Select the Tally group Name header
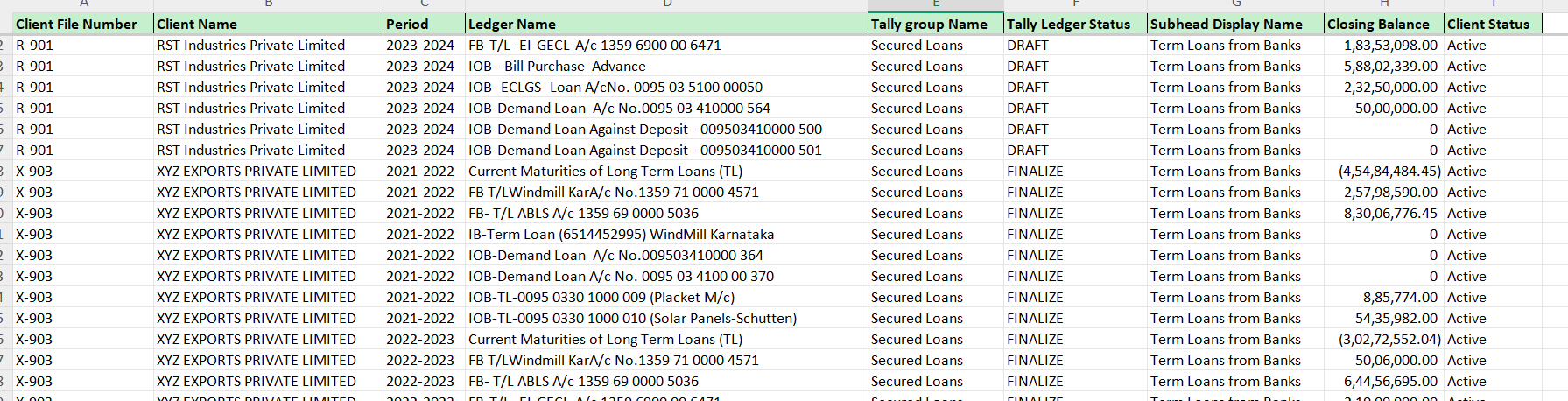The height and width of the screenshot is (401, 1568). (x=929, y=25)
